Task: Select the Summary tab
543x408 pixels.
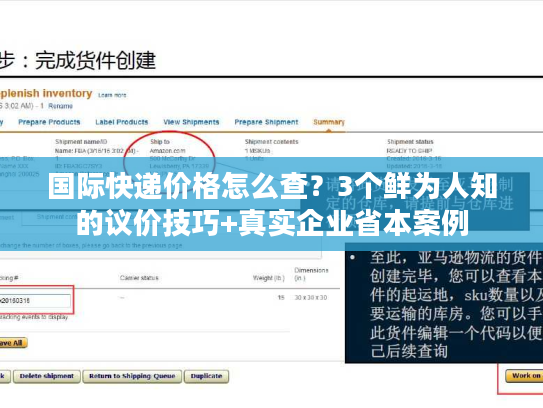Action: click(329, 122)
